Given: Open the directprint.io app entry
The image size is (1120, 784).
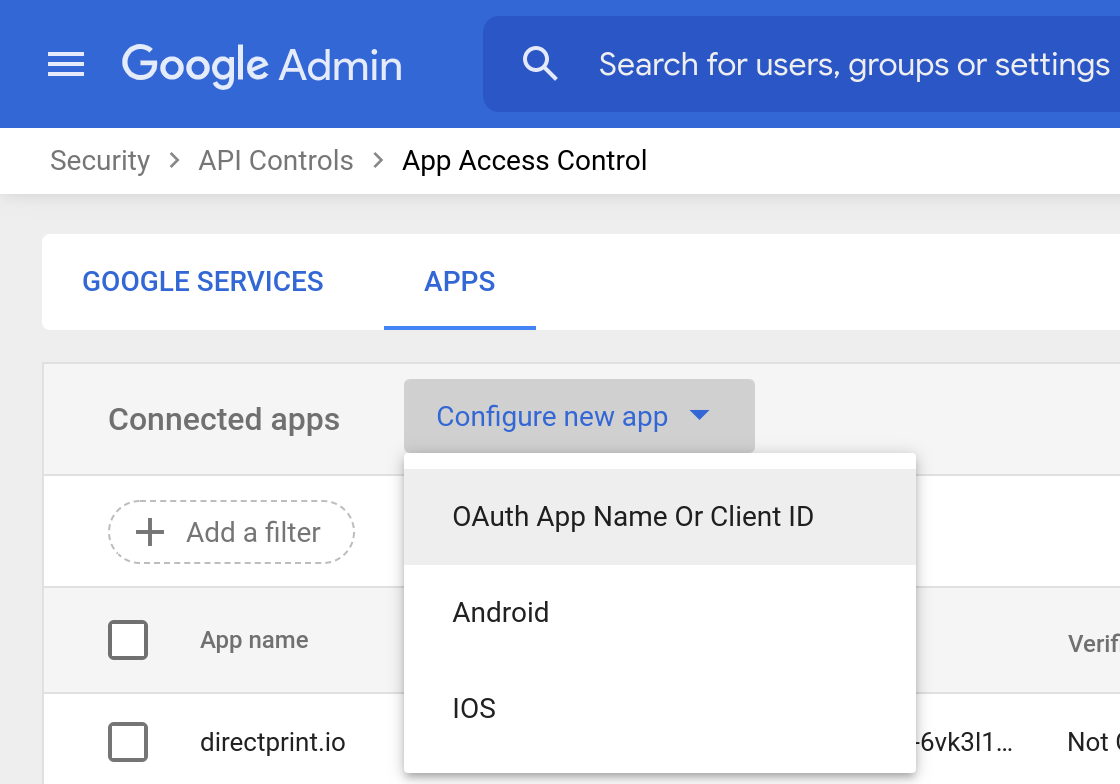Looking at the screenshot, I should [273, 742].
